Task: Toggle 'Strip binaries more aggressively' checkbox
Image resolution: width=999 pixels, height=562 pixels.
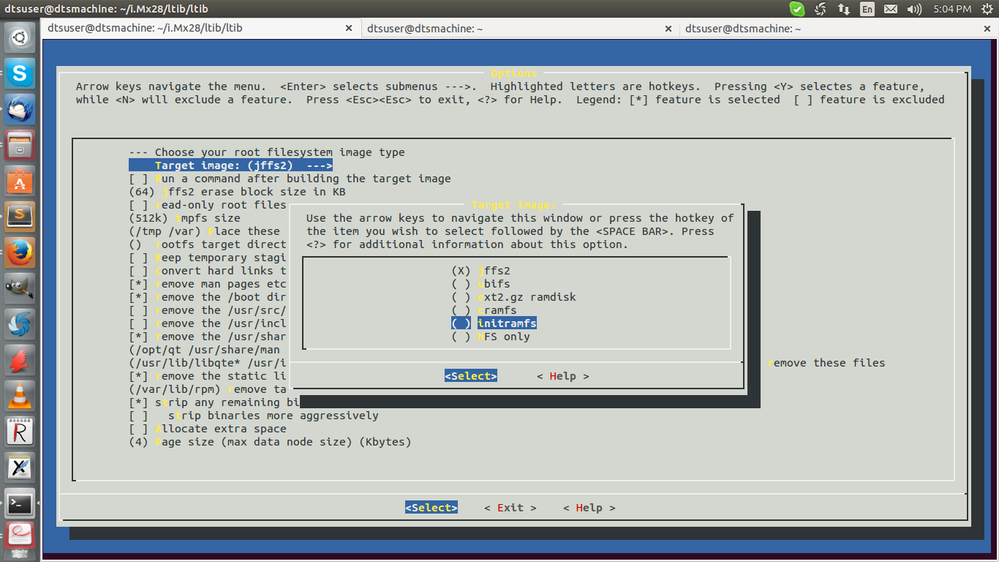Action: pos(138,416)
